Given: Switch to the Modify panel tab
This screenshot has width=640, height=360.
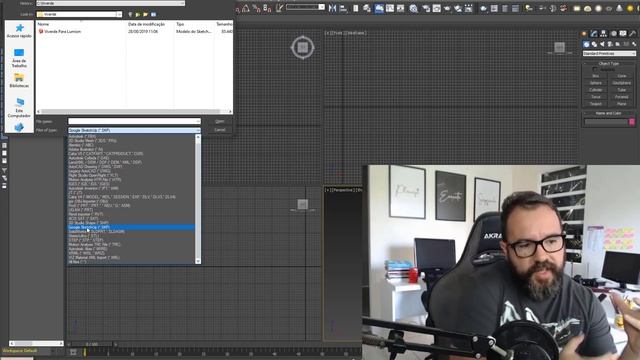Looking at the screenshot, I should point(594,34).
